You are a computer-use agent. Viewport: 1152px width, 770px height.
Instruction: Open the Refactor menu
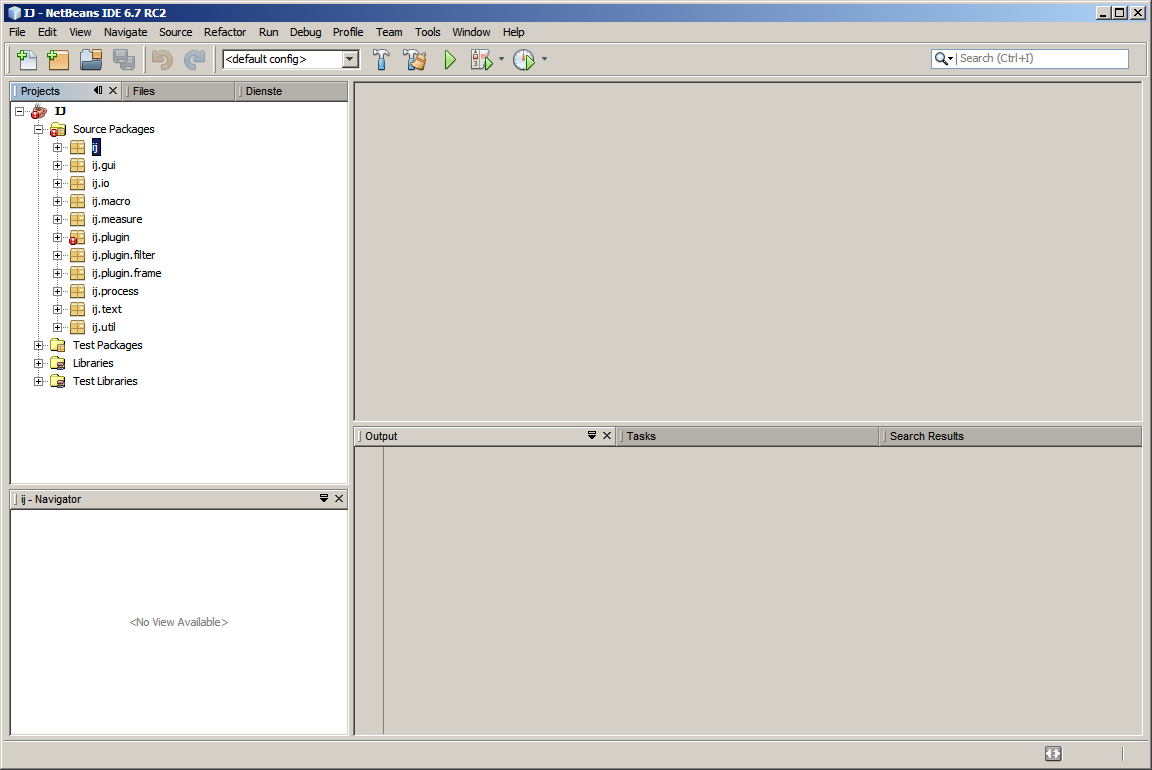click(224, 32)
